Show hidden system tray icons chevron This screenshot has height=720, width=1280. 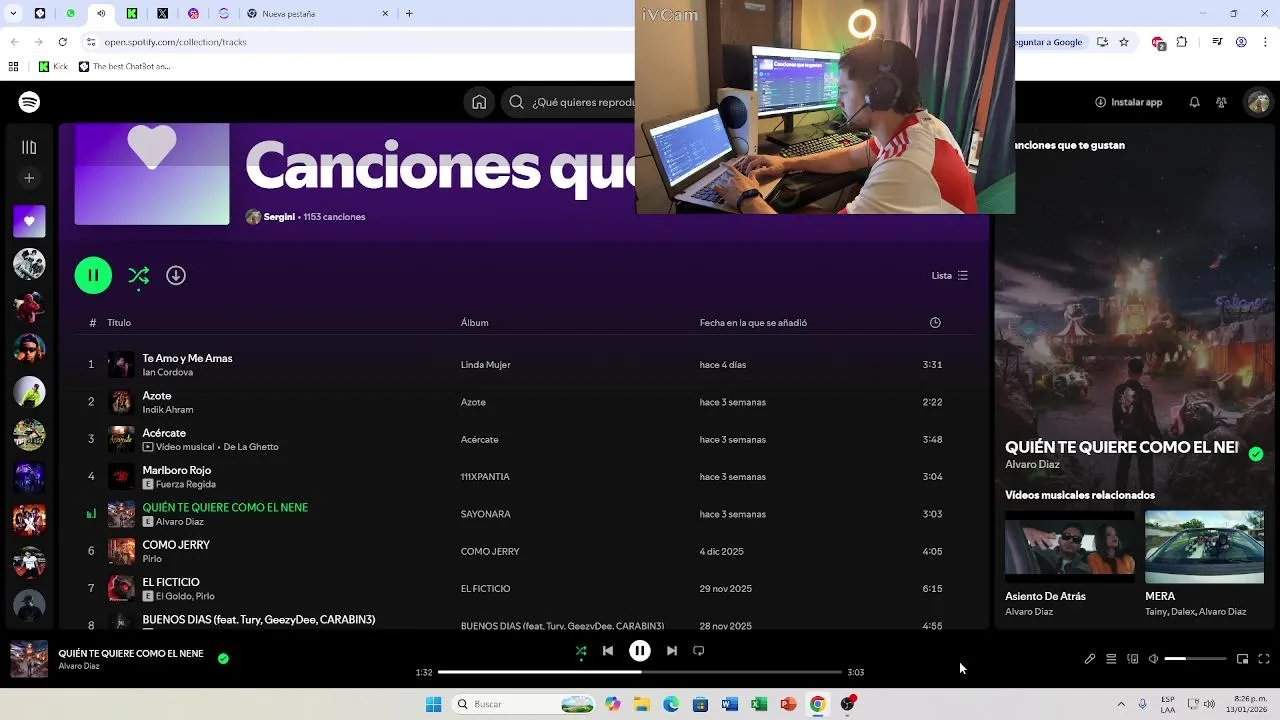pos(1121,704)
